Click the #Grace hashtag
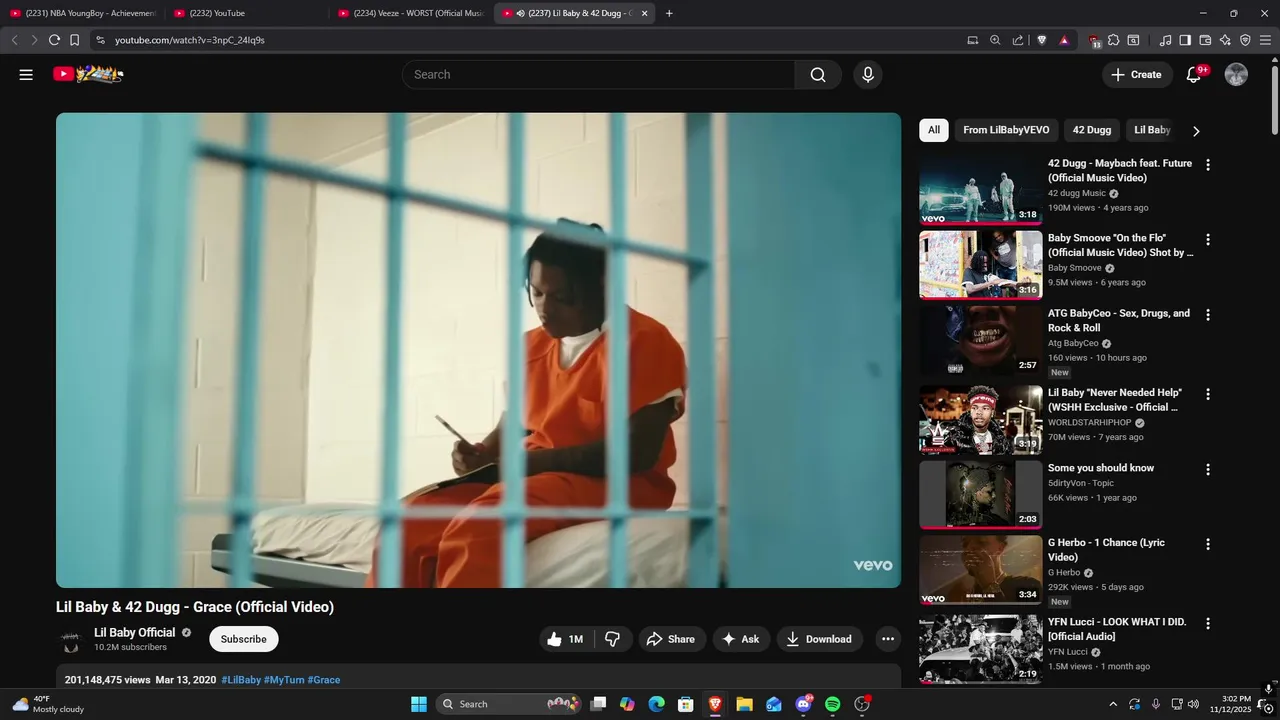Image resolution: width=1280 pixels, height=720 pixels. click(324, 680)
